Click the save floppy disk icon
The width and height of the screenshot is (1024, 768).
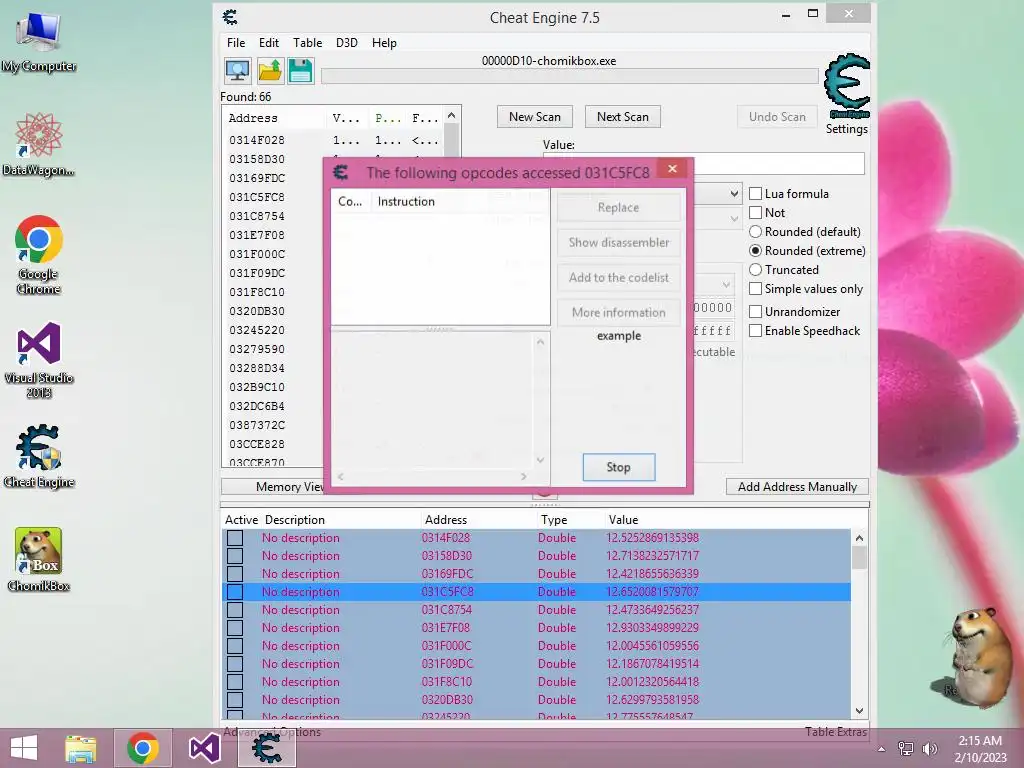300,71
